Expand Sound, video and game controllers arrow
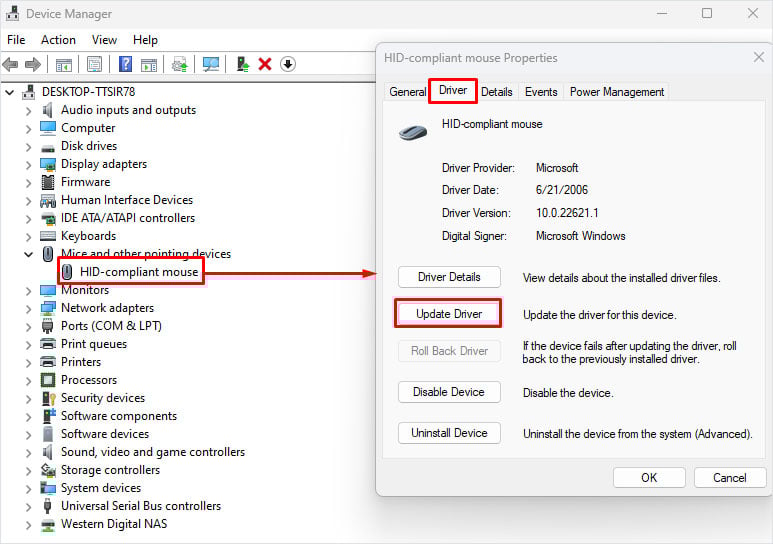Viewport: 773px width, 544px height. [x=29, y=452]
